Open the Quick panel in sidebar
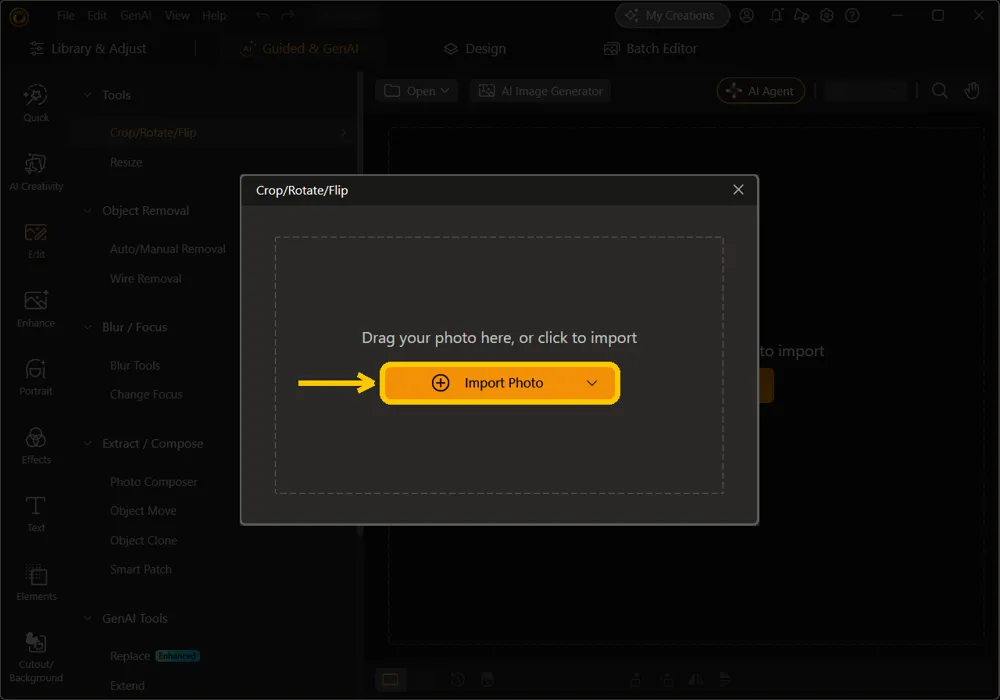 [36, 103]
